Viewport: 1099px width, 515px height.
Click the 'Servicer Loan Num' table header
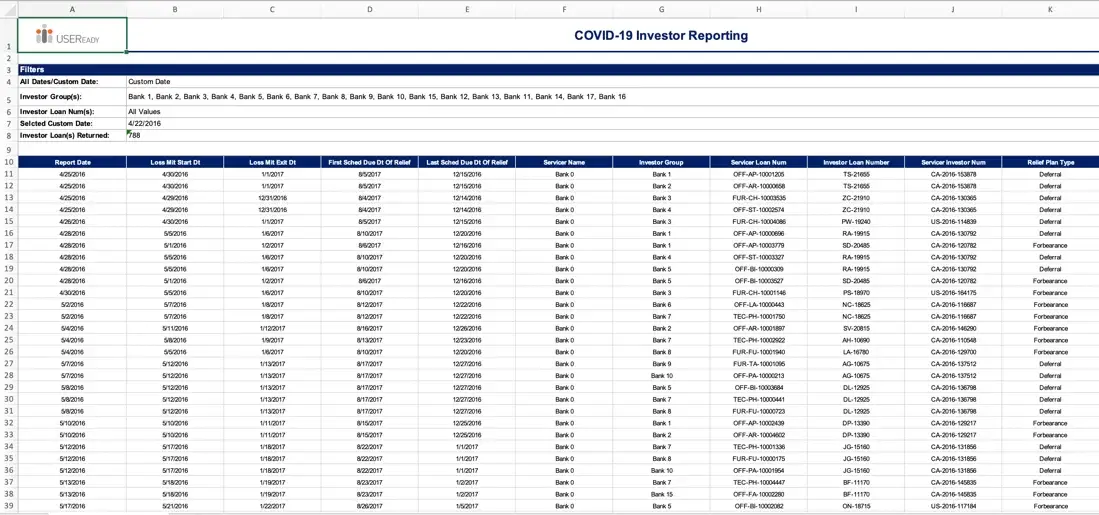tap(758, 163)
